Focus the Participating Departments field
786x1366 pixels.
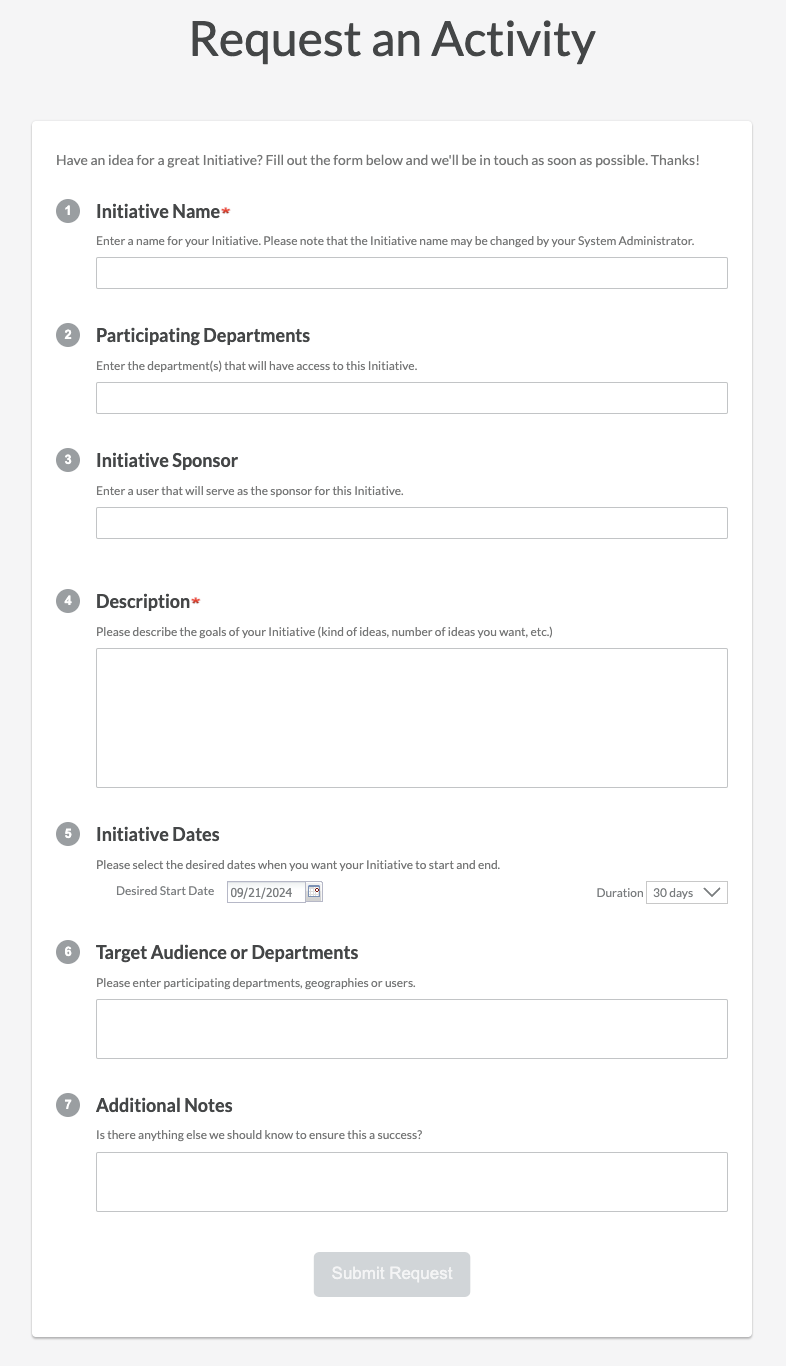coord(412,398)
